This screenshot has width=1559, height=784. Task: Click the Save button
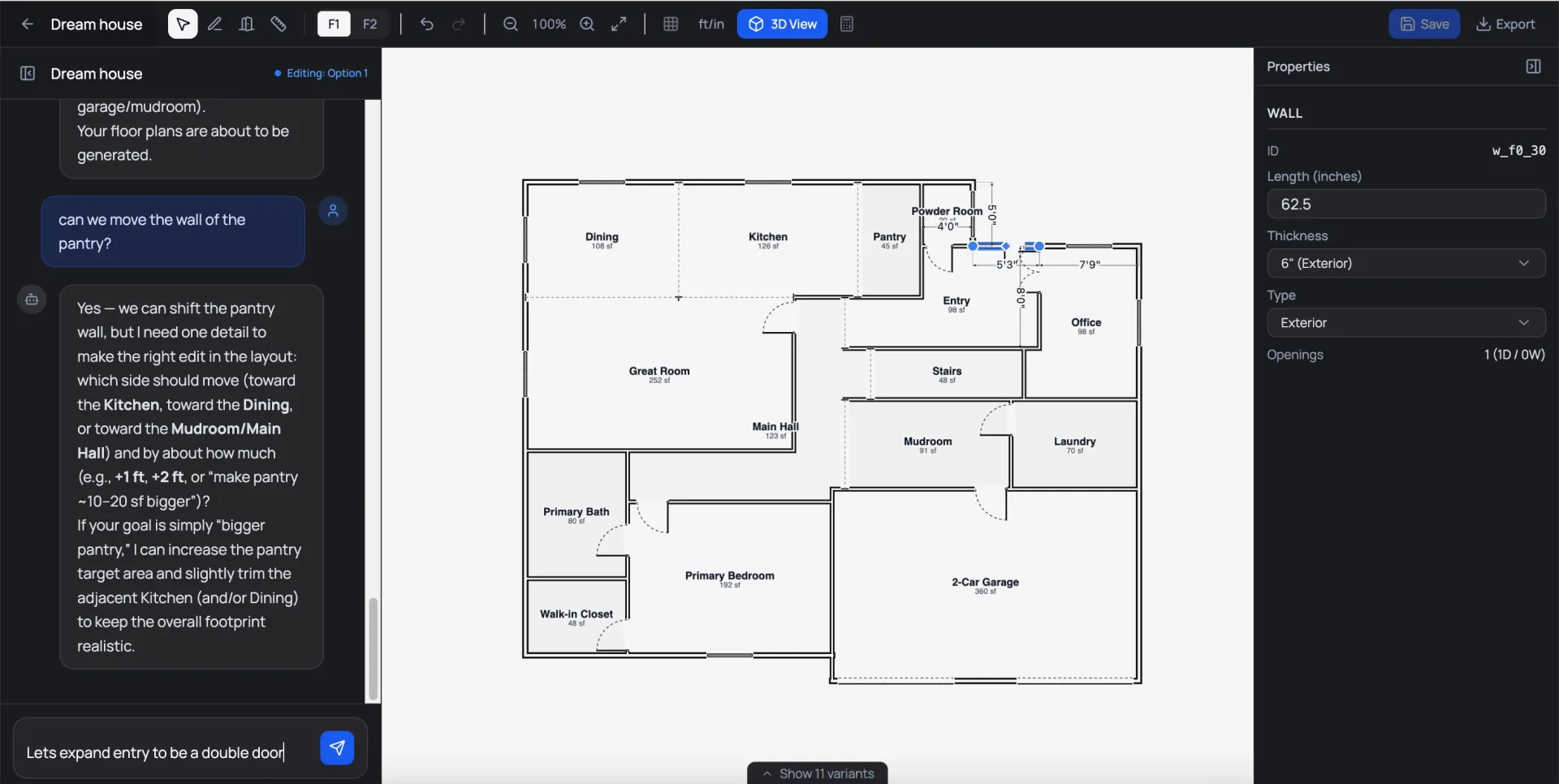pos(1425,24)
